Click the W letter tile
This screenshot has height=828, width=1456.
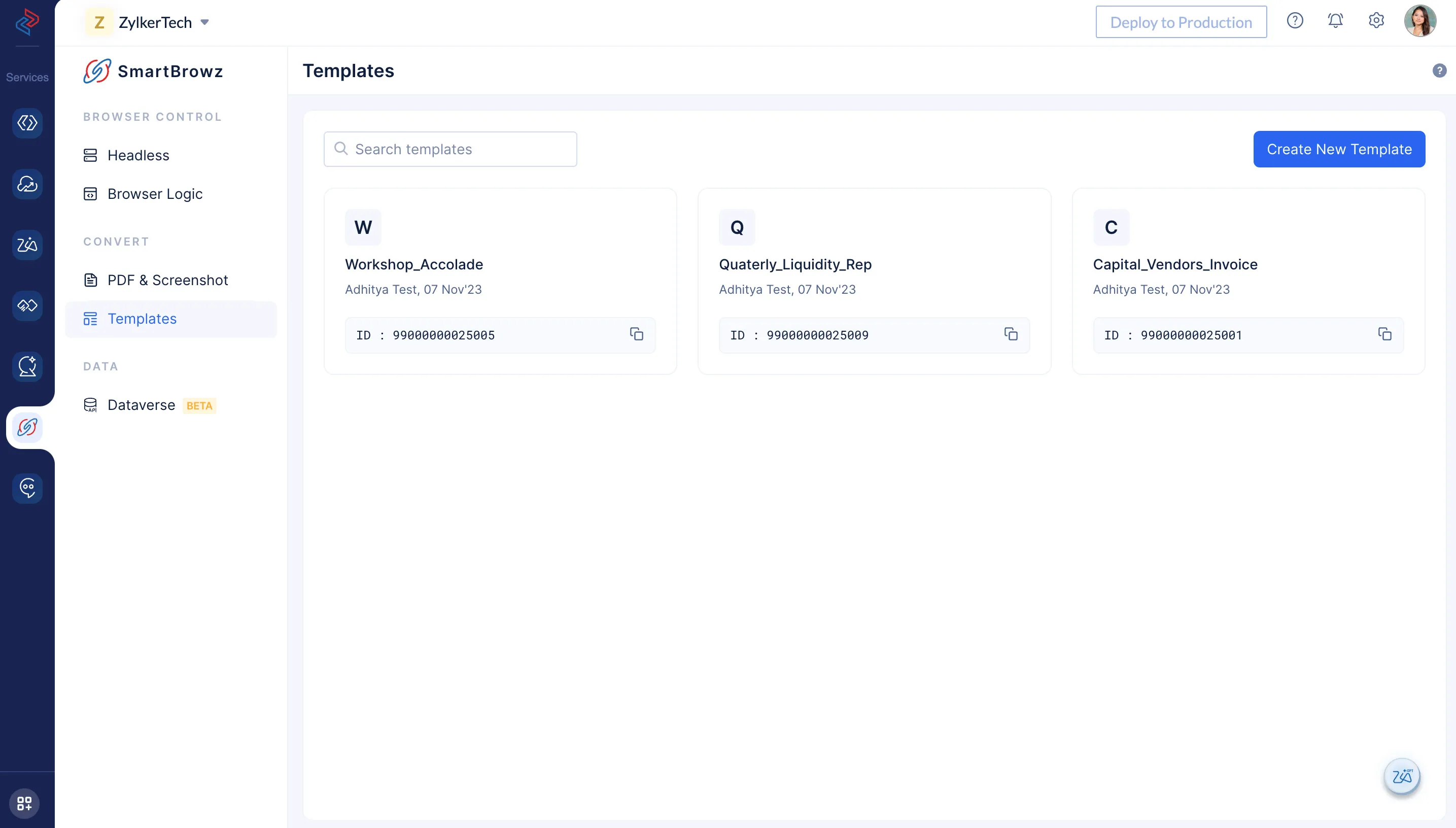click(363, 227)
